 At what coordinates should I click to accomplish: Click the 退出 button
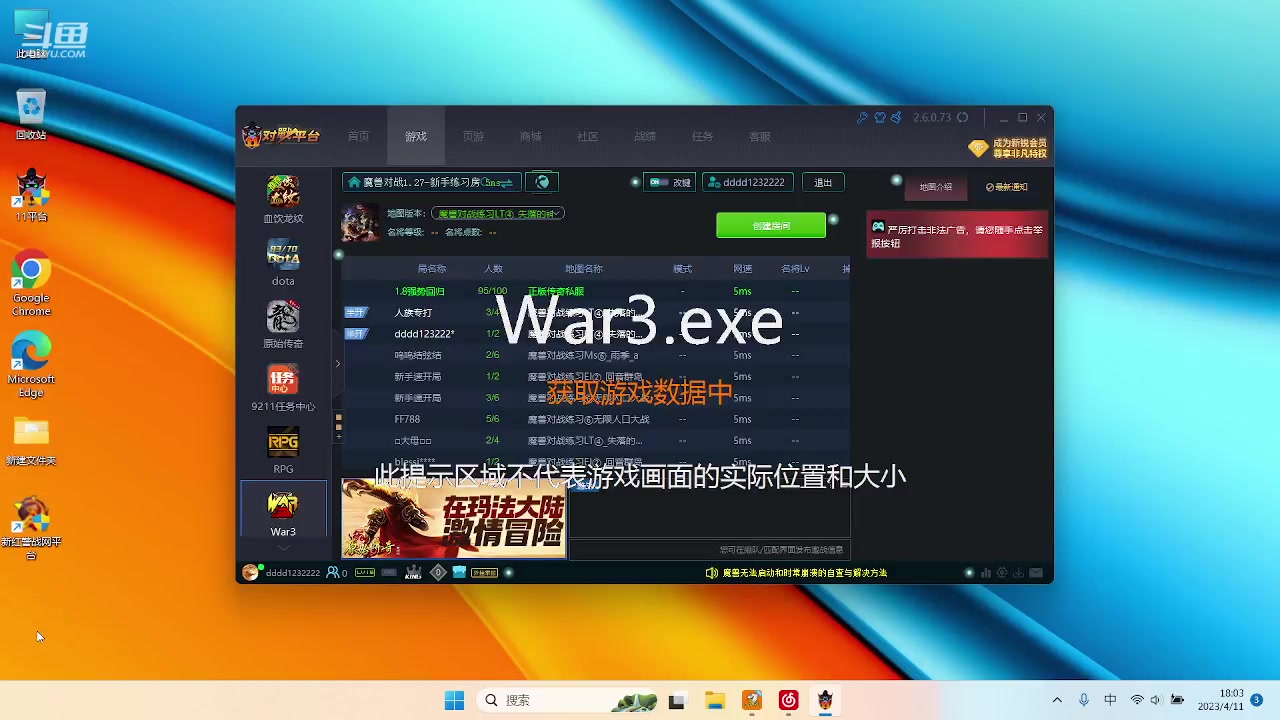pos(823,182)
